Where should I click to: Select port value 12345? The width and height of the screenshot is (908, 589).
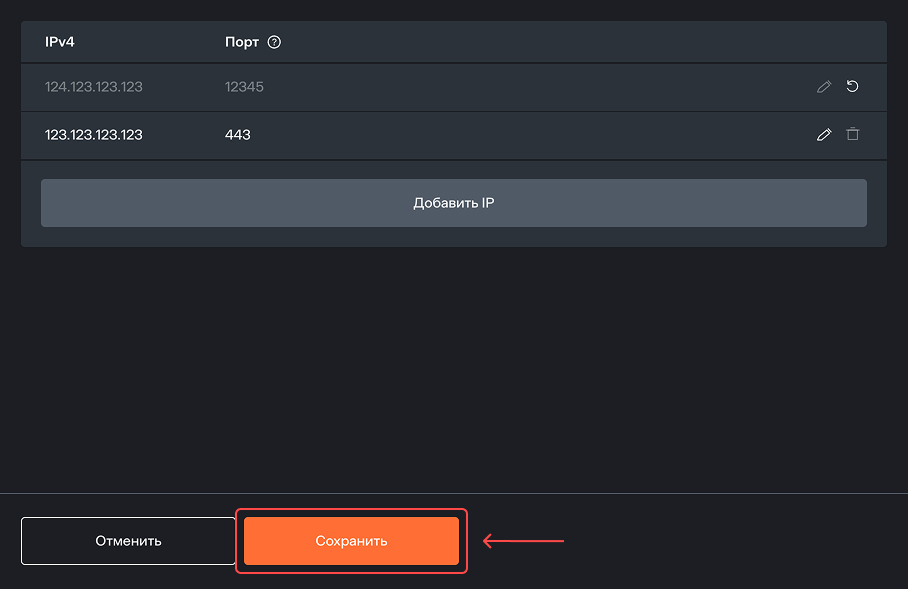tap(244, 87)
